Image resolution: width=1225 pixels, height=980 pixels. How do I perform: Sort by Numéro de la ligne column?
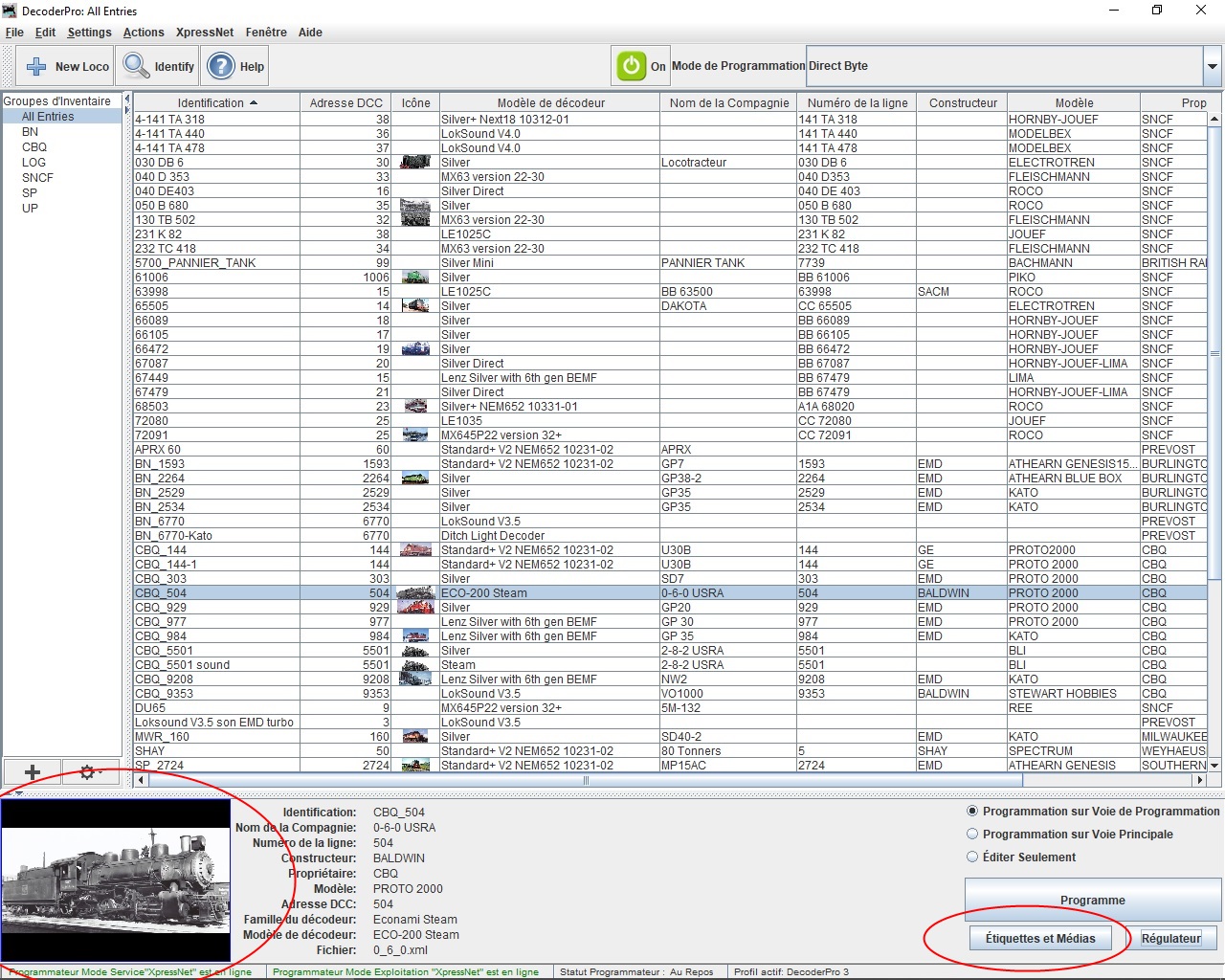(857, 102)
